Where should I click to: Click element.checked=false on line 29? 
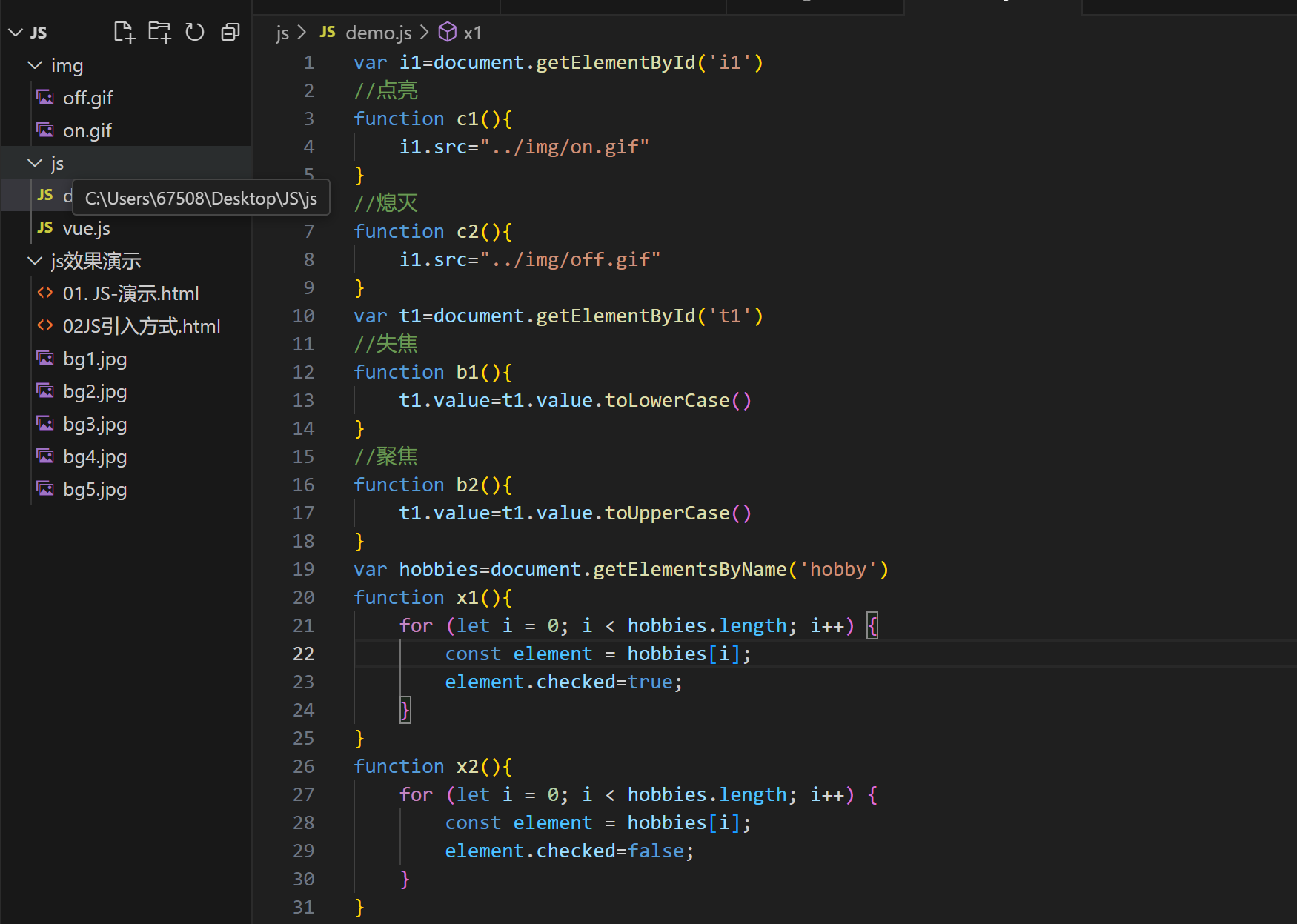tap(570, 851)
